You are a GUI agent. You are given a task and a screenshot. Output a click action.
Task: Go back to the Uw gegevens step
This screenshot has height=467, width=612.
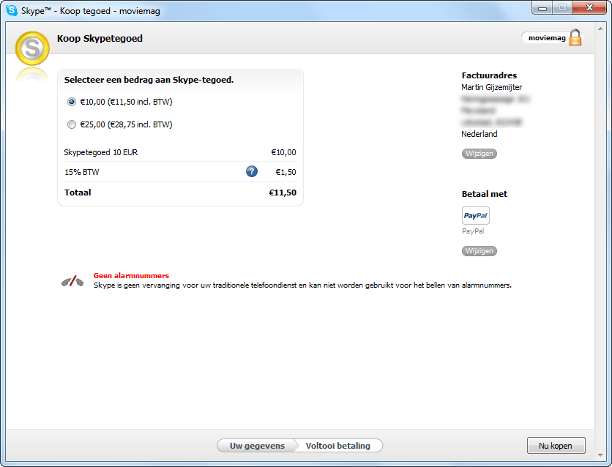257,446
